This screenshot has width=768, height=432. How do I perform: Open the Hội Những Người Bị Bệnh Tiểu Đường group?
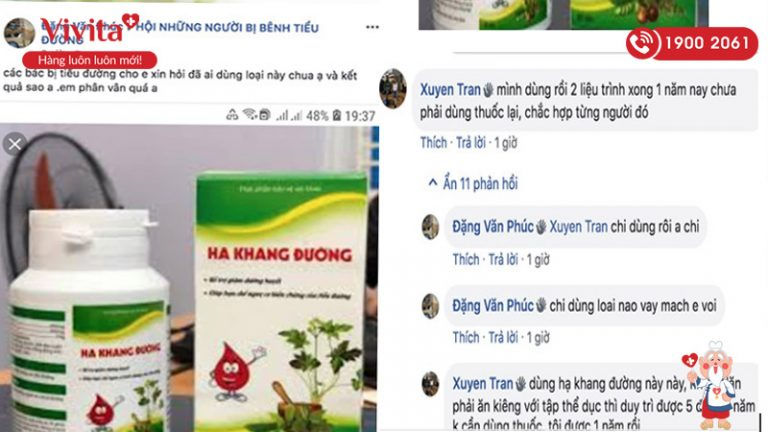click(227, 28)
